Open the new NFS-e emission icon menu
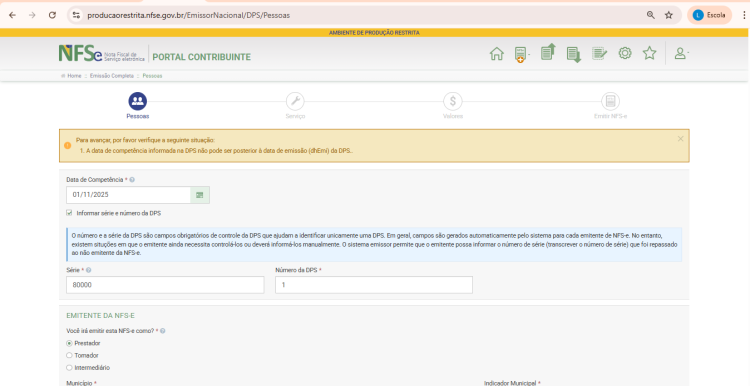 pyautogui.click(x=521, y=54)
